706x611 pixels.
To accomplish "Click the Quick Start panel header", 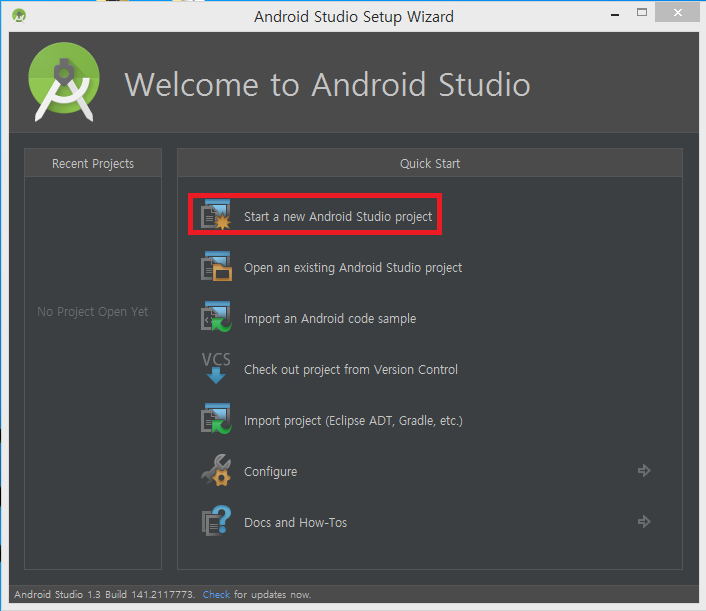I will 430,163.
